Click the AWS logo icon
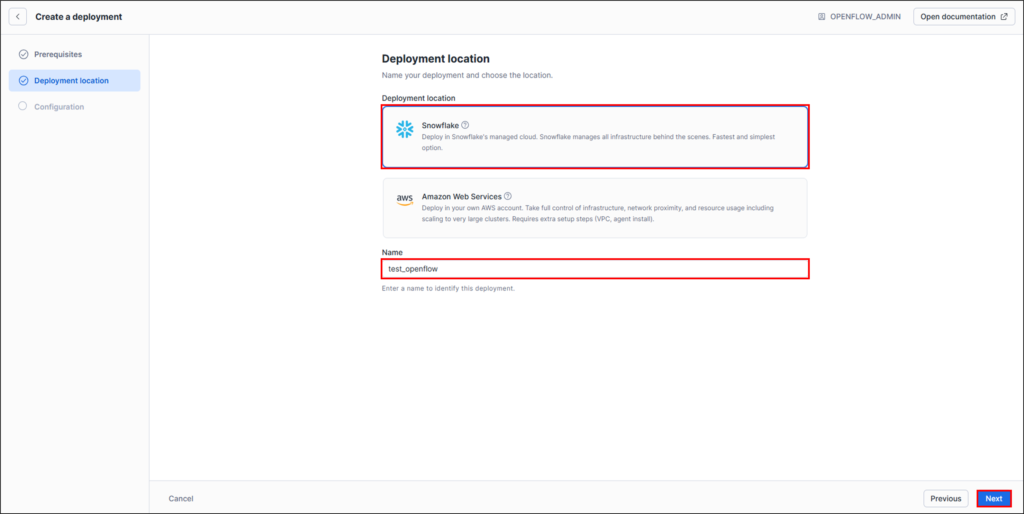This screenshot has width=1024, height=514. [405, 201]
